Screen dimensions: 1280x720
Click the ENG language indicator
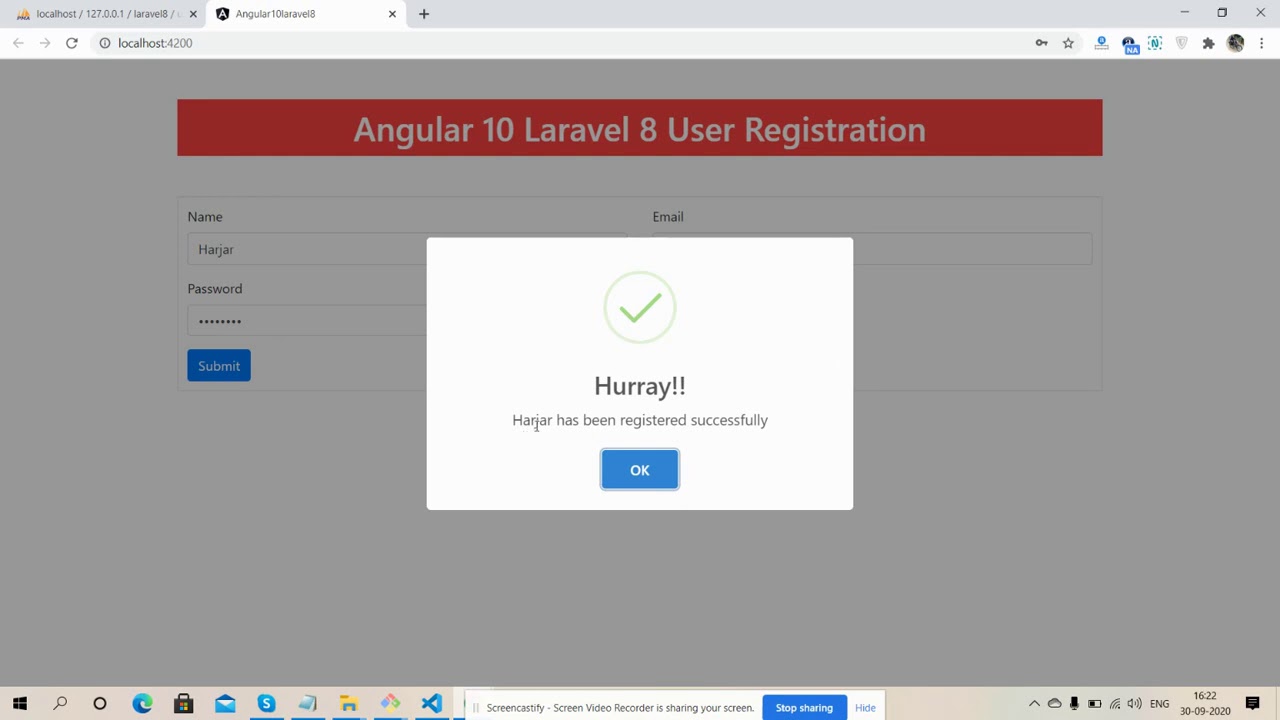pos(1160,704)
